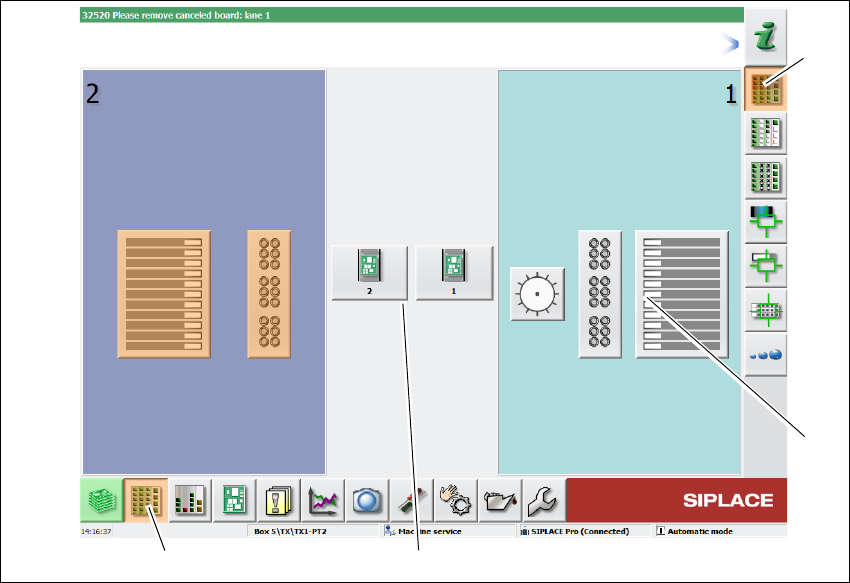The width and height of the screenshot is (850, 583).
Task: Click the placement head star-wheel icon
Action: point(537,294)
